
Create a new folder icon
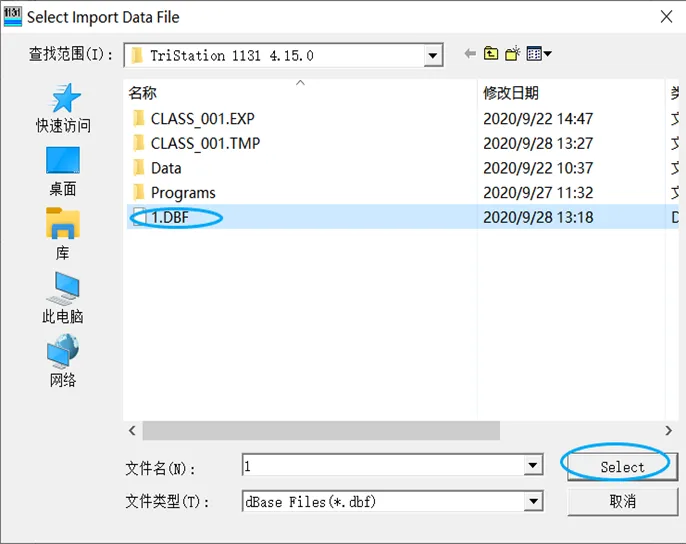click(512, 53)
